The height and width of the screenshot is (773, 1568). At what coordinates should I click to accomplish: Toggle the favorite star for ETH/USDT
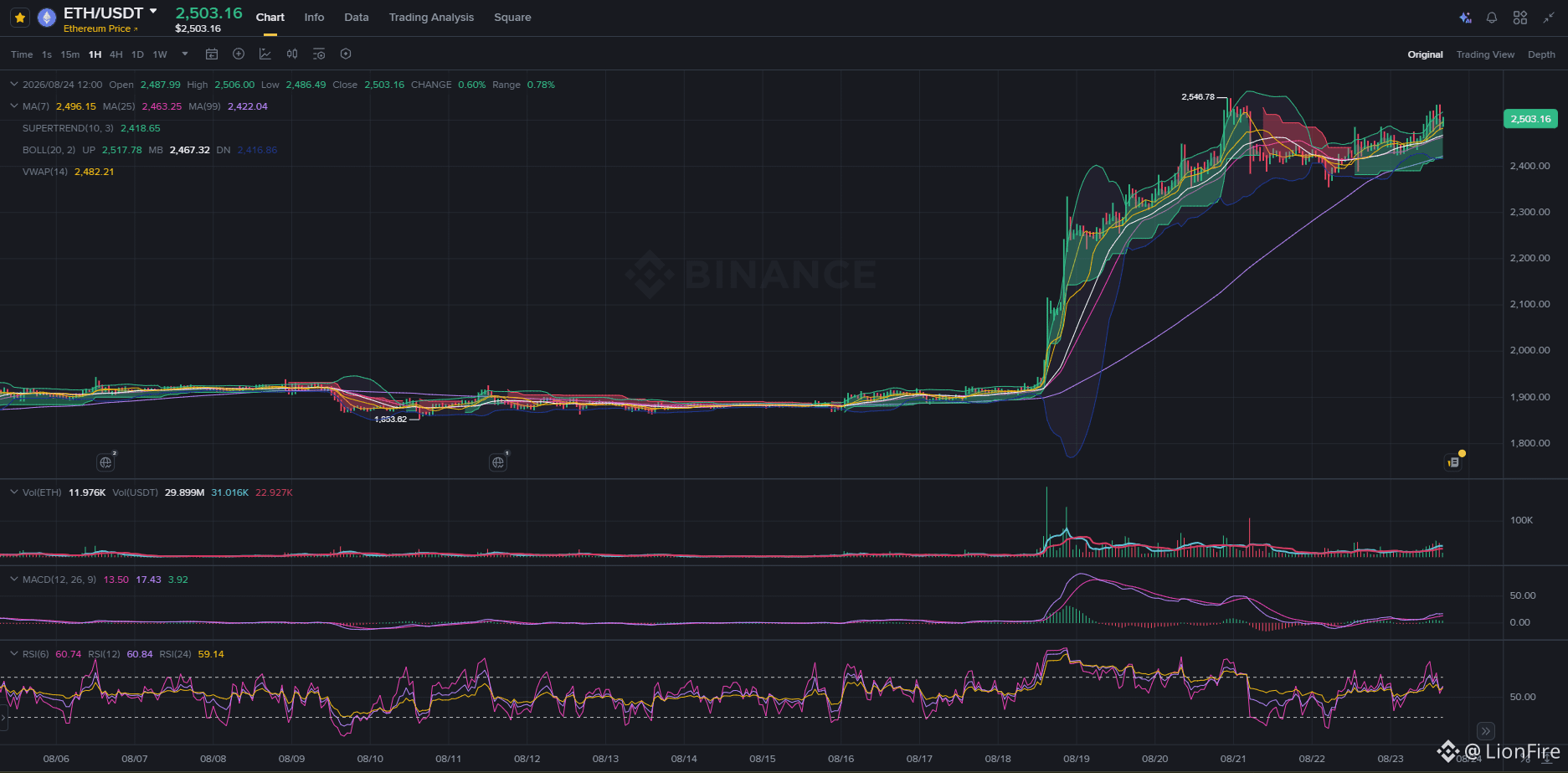pyautogui.click(x=20, y=17)
